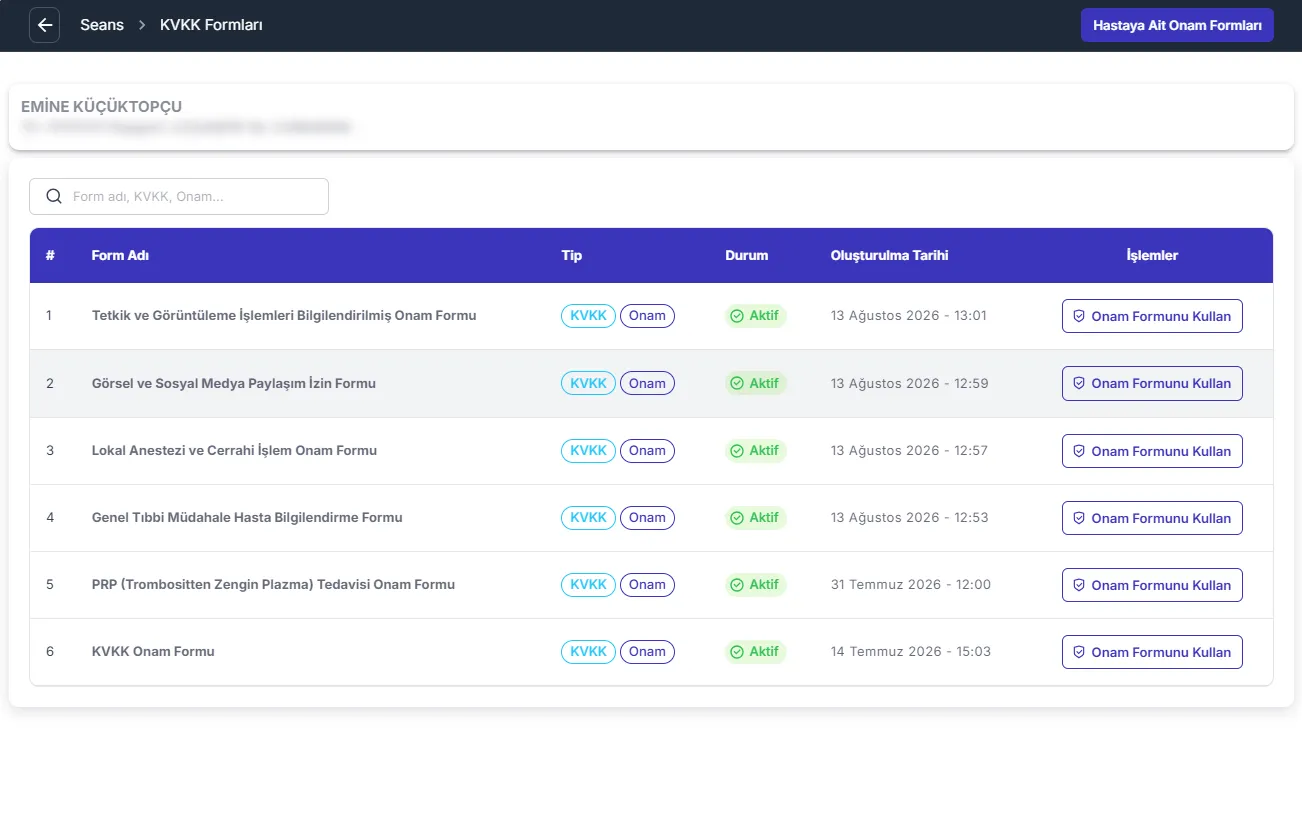The width and height of the screenshot is (1302, 813).
Task: Click the search magnifier icon
Action: point(54,196)
